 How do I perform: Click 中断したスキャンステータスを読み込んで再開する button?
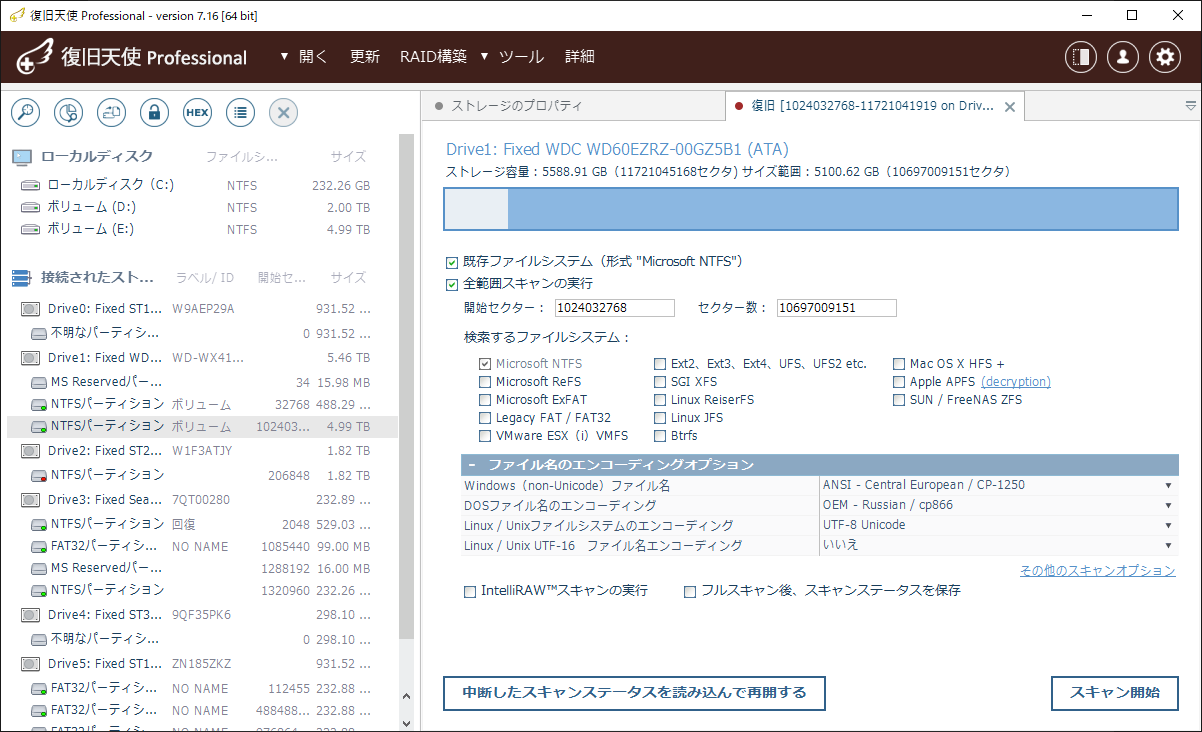[x=634, y=693]
